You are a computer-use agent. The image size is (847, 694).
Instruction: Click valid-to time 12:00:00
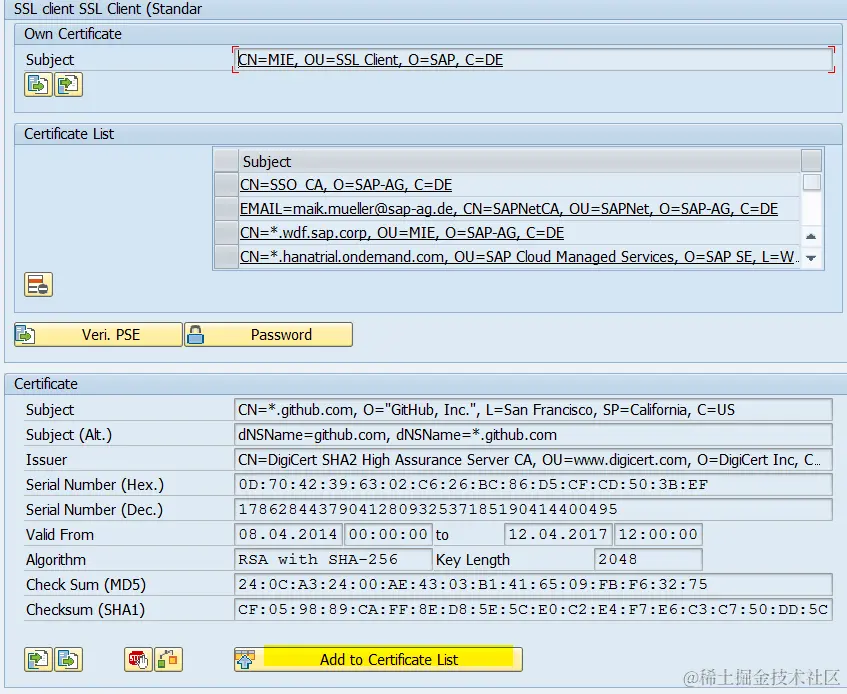[658, 534]
